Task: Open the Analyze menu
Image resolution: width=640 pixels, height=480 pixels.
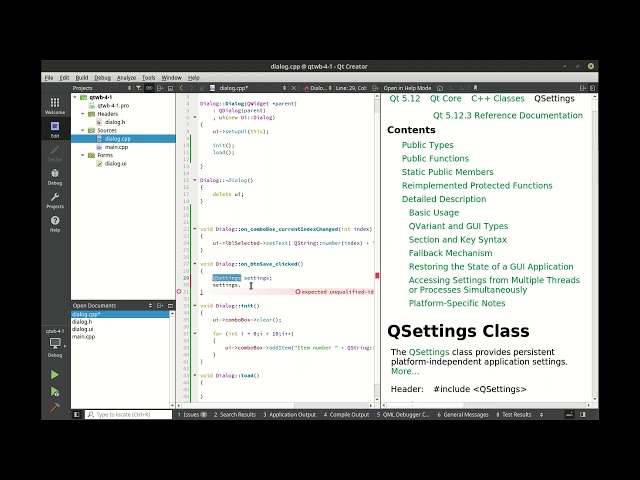Action: coord(126,77)
